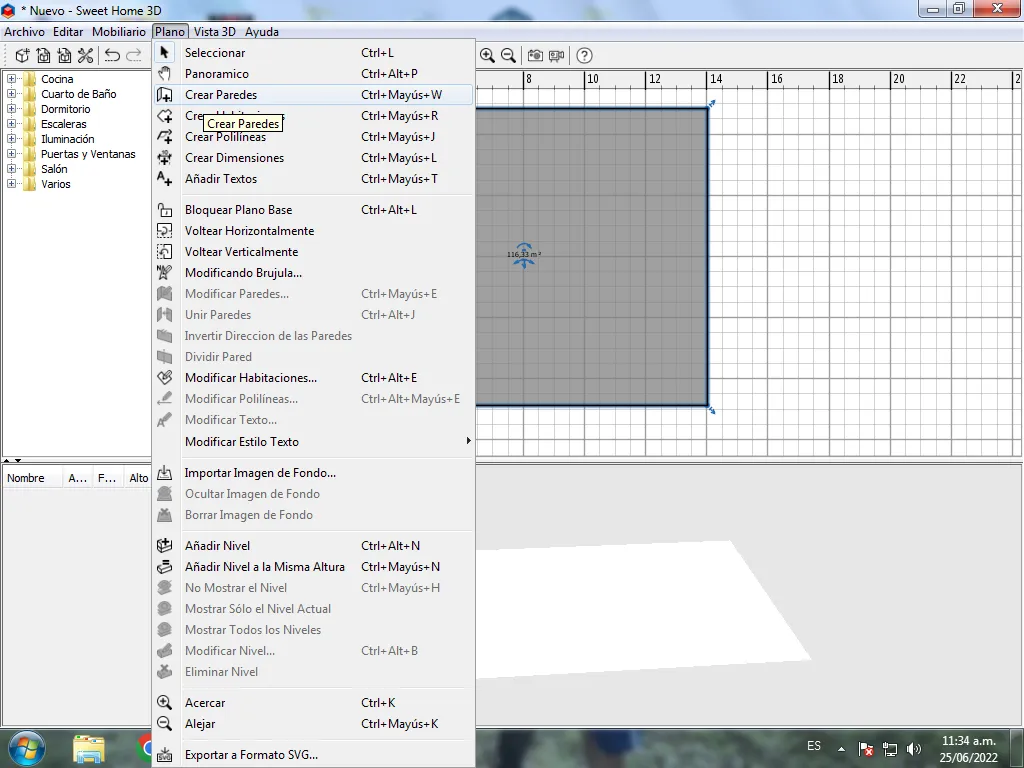Expand the Cocina category
This screenshot has height=768, width=1024.
pyautogui.click(x=11, y=78)
